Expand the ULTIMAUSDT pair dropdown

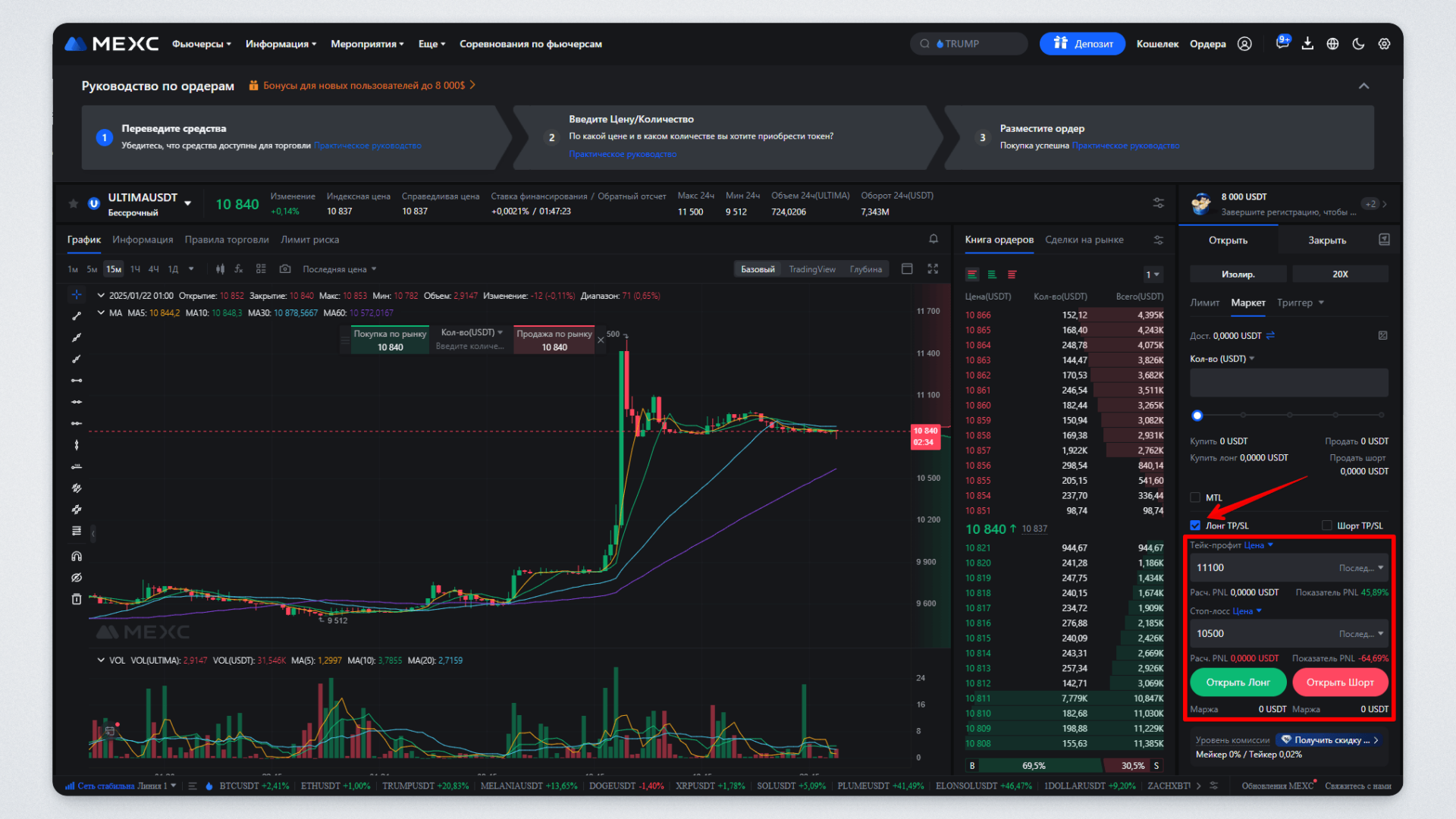[x=187, y=203]
